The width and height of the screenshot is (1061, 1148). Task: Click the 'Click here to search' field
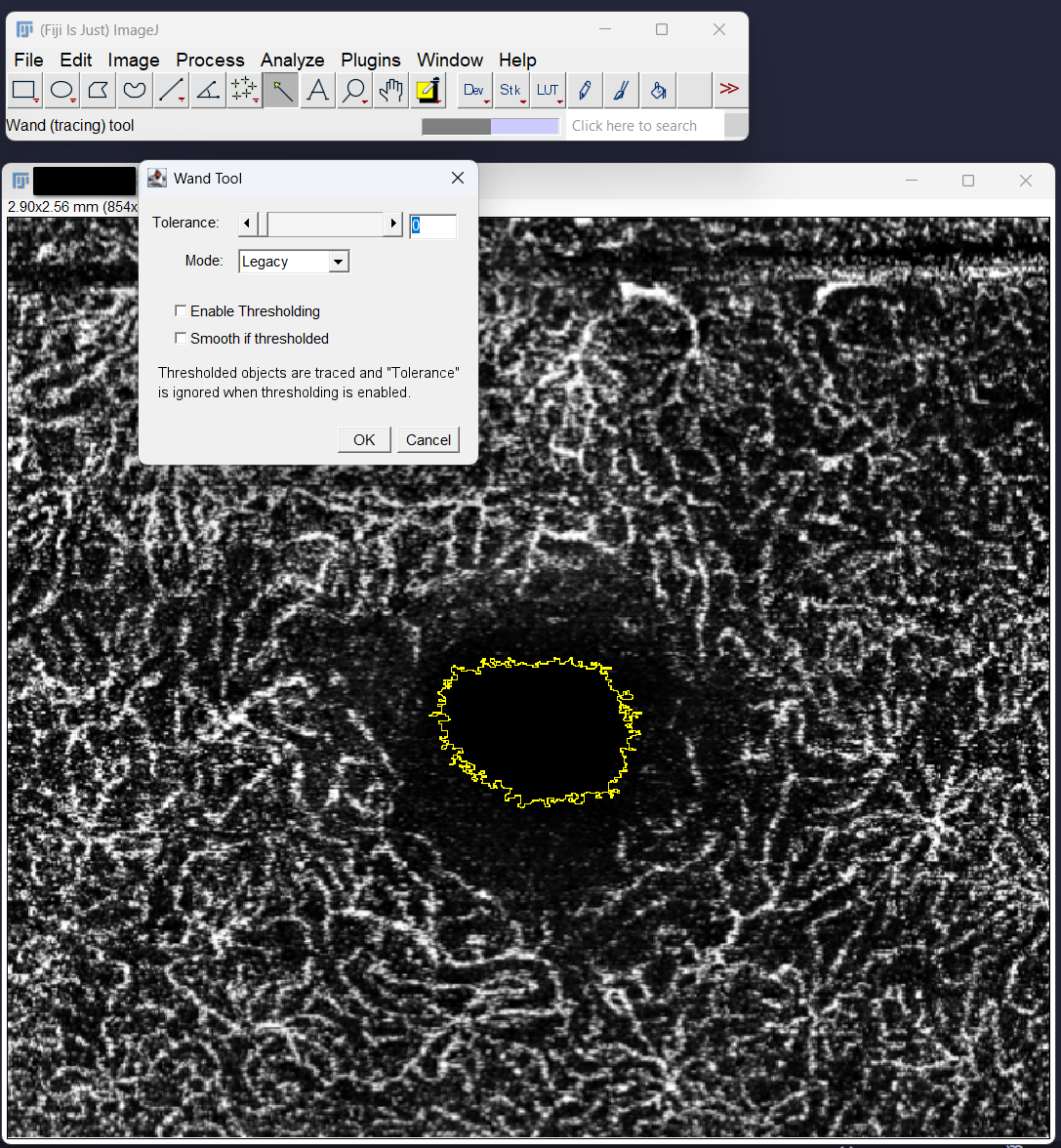pyautogui.click(x=644, y=126)
